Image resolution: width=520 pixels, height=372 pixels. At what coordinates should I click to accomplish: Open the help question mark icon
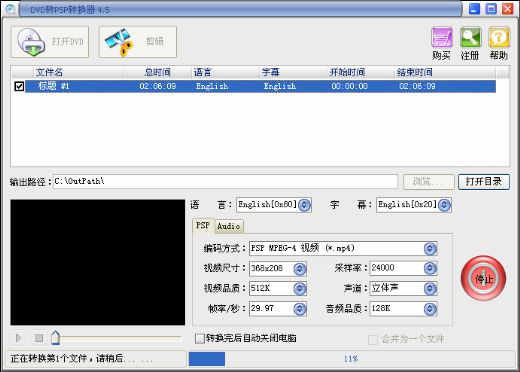coord(499,37)
